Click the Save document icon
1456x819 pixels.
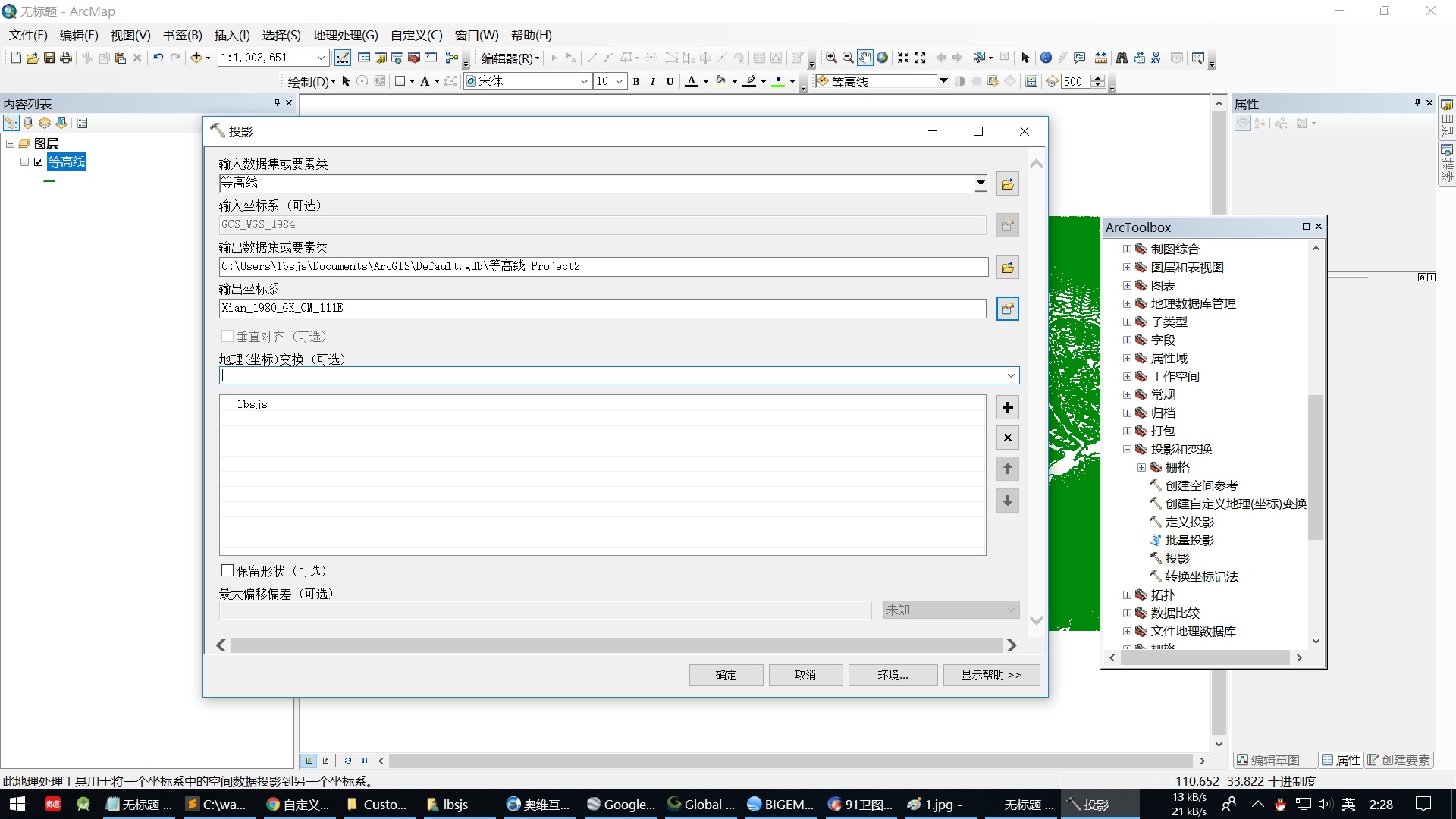tap(49, 58)
